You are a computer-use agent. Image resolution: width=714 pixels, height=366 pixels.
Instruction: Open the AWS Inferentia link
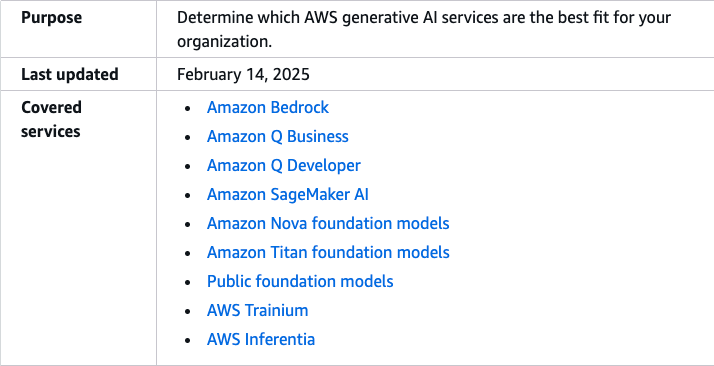tap(260, 339)
